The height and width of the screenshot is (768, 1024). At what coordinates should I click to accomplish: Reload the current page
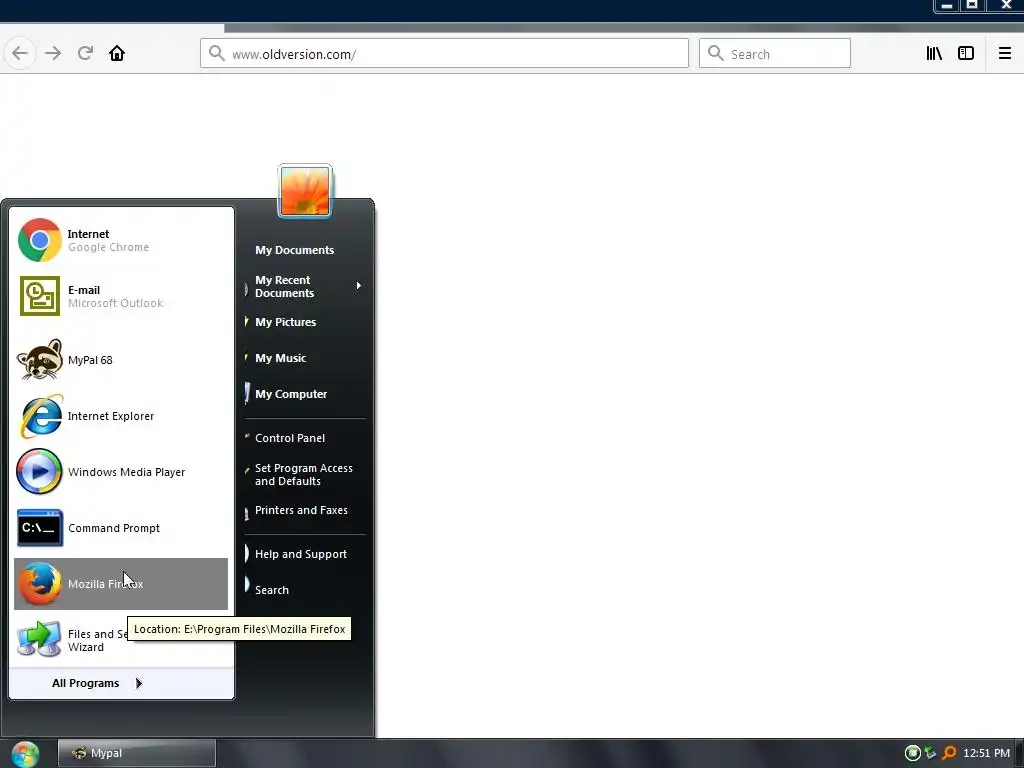[85, 54]
